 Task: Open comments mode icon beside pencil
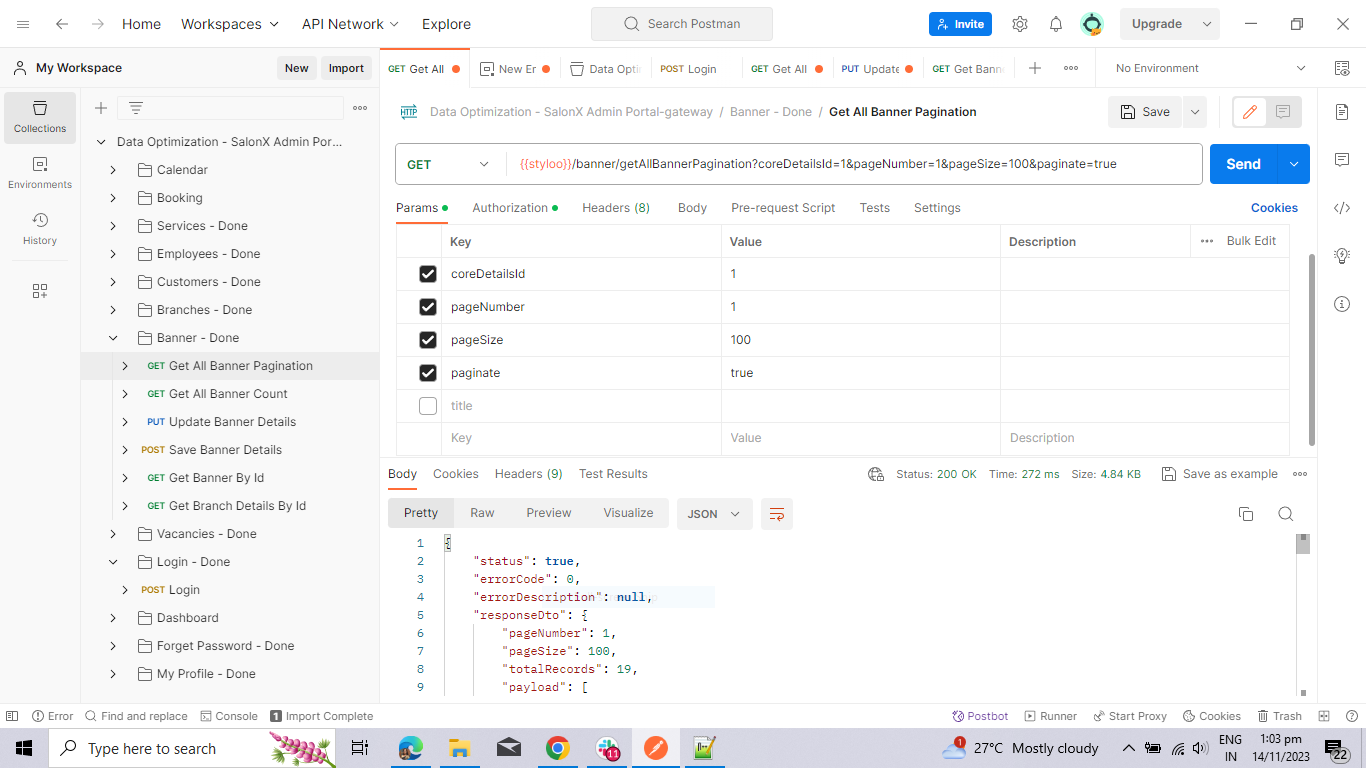1284,112
